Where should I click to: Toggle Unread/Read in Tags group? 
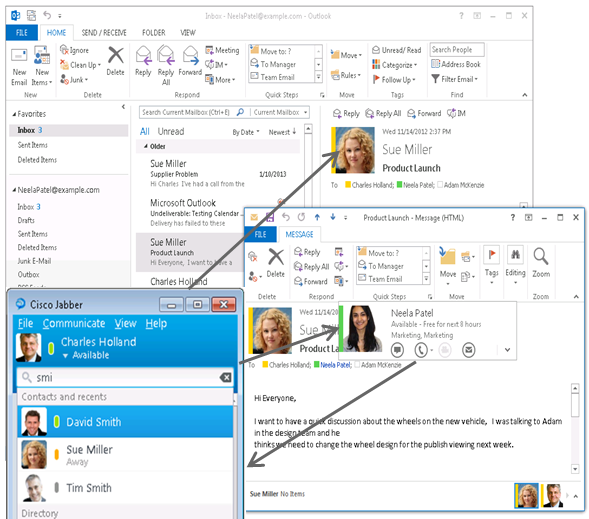[x=397, y=50]
